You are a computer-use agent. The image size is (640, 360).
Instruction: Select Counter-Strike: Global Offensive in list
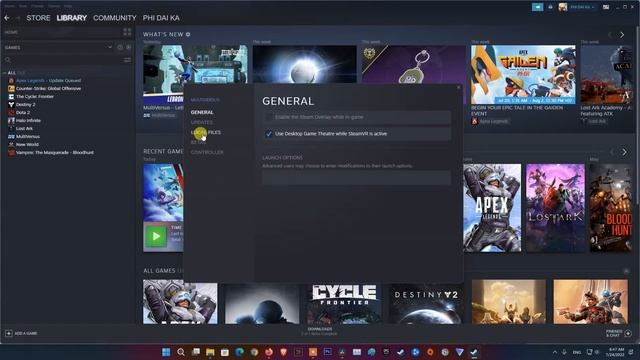point(48,89)
